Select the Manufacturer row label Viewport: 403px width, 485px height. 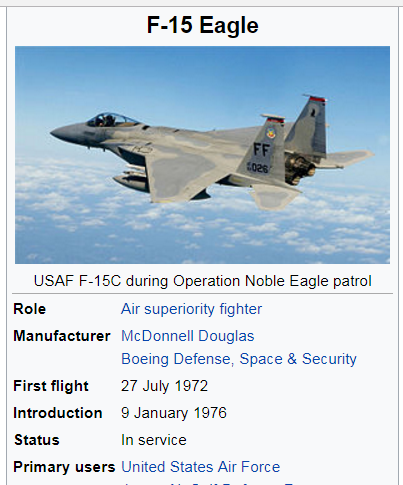[62, 336]
